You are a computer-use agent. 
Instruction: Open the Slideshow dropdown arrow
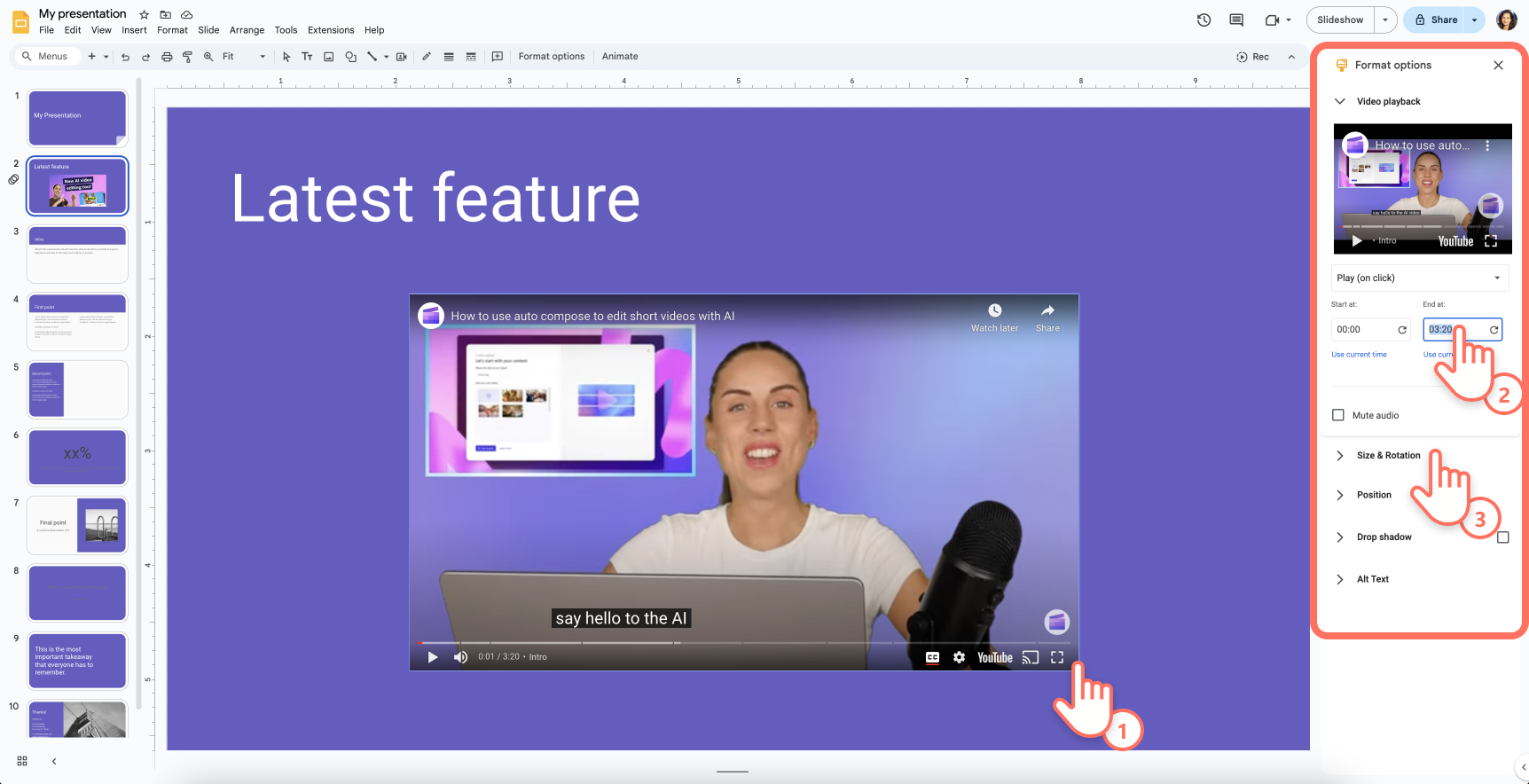pyautogui.click(x=1385, y=20)
